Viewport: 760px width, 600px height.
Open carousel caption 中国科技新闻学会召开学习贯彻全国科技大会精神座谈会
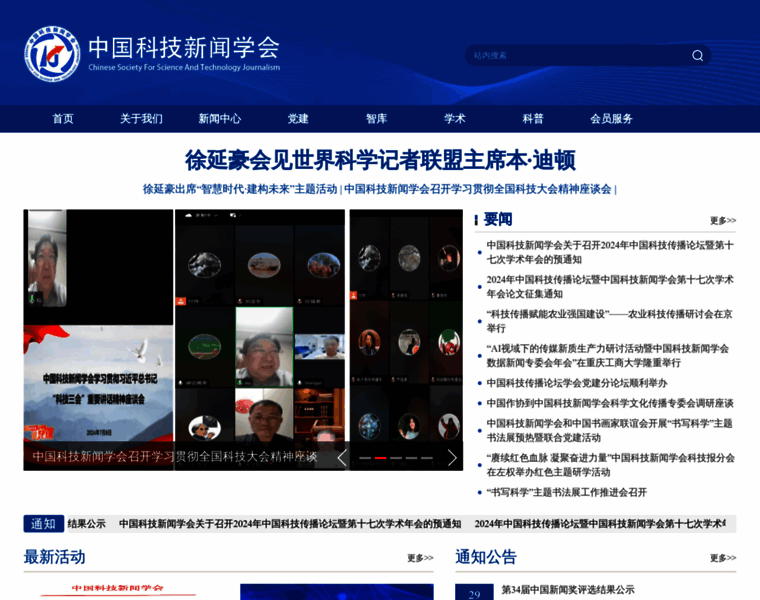(x=174, y=457)
